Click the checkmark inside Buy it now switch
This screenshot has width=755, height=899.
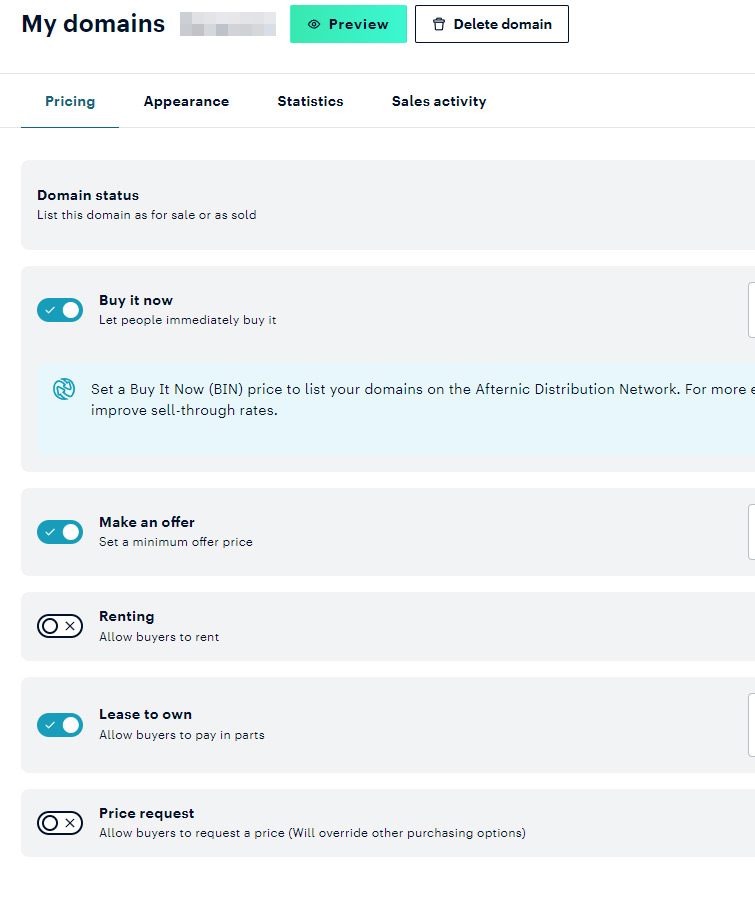(x=50, y=310)
